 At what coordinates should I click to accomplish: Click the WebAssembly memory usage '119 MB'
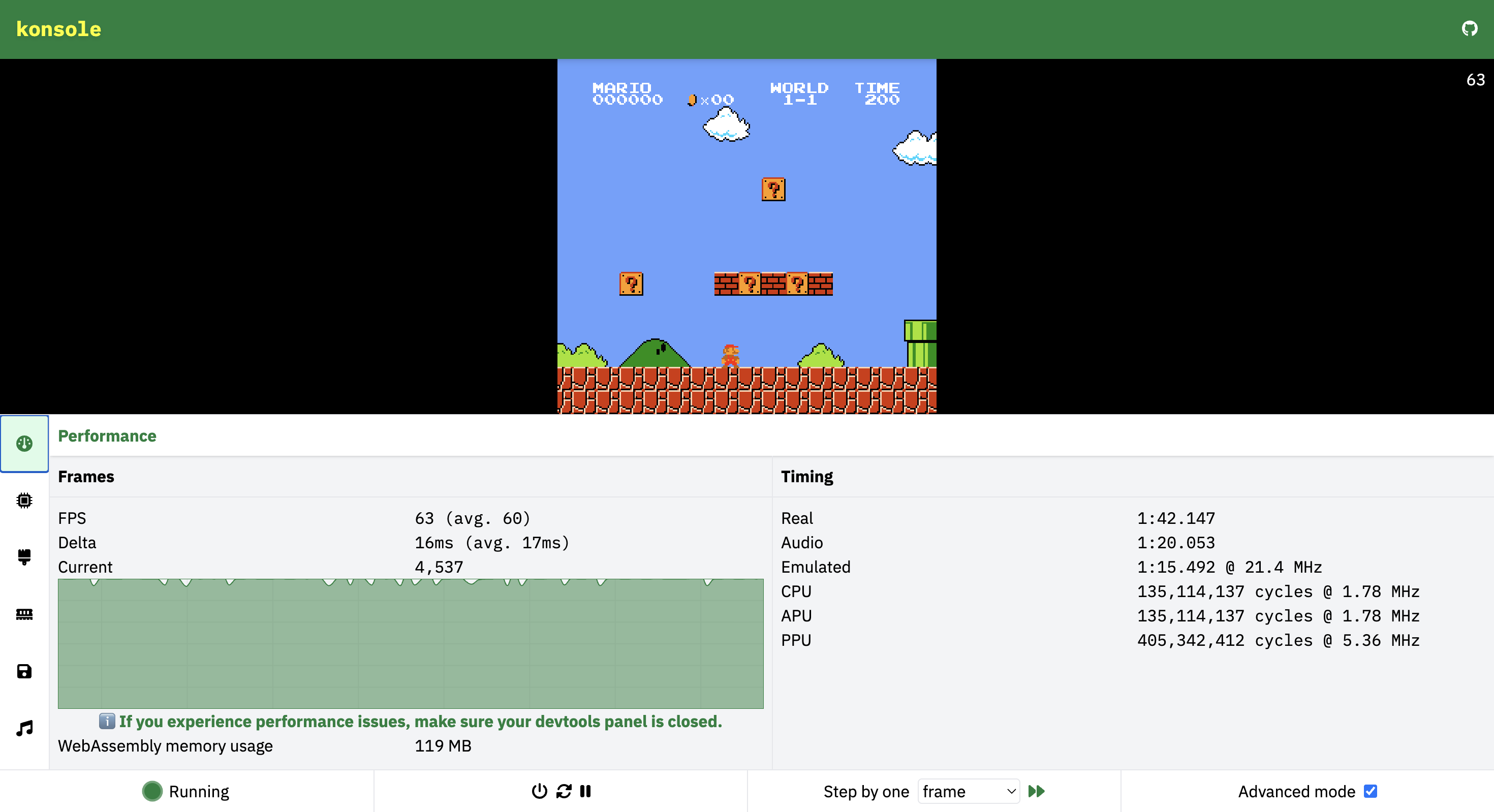click(443, 745)
